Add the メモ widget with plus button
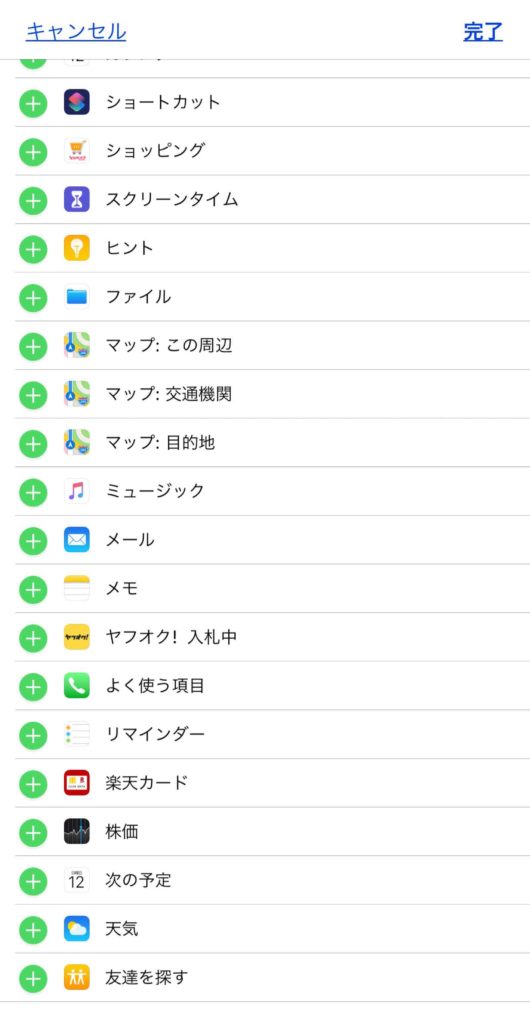 [x=33, y=589]
